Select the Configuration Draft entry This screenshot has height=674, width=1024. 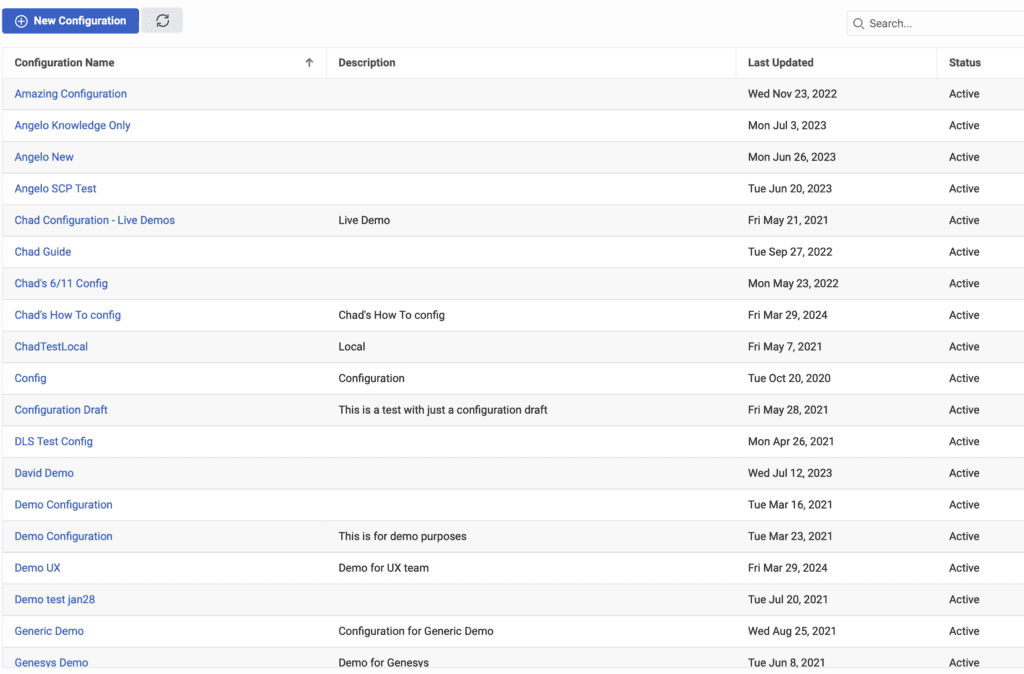coord(61,409)
